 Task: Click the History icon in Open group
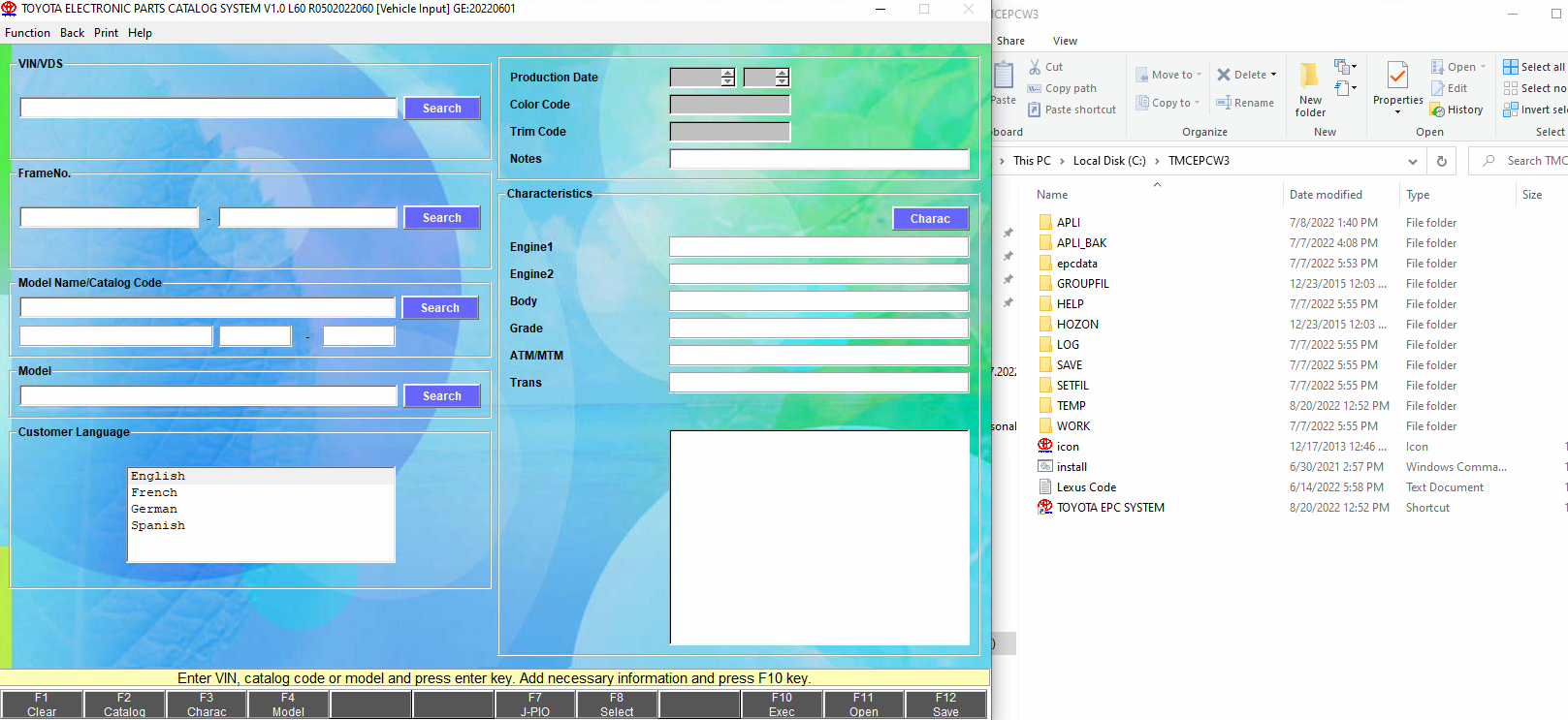(x=1438, y=110)
